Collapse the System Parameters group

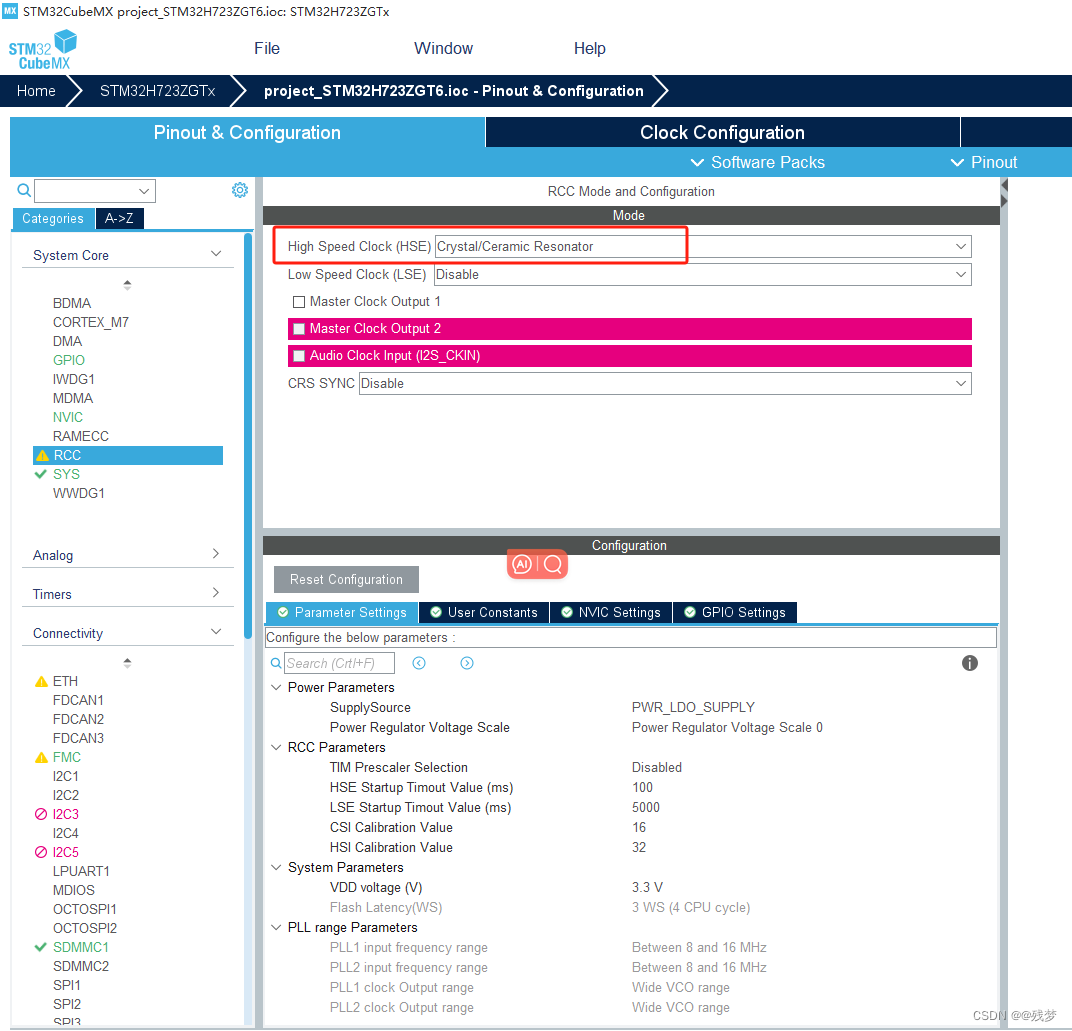point(276,868)
